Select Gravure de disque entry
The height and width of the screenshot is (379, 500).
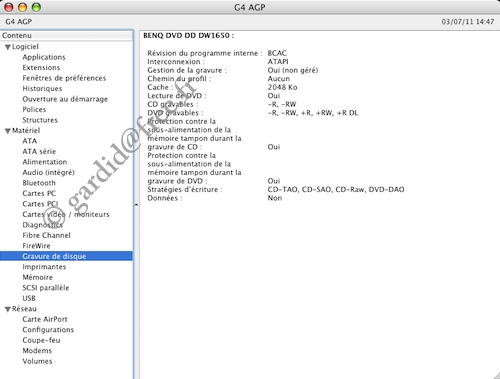66,256
